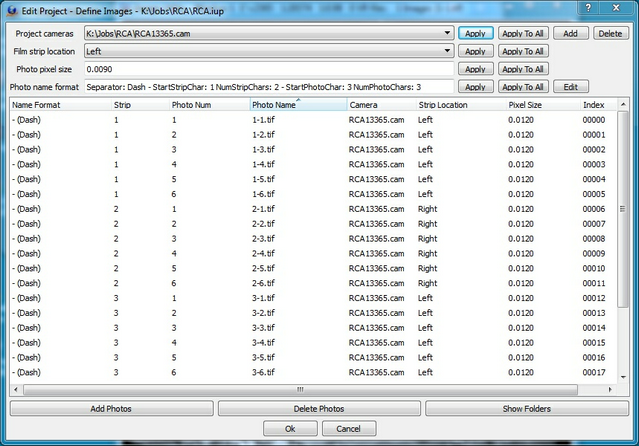This screenshot has width=639, height=446.
Task: Click Right strip location in 2-1.tif row
Action: tap(427, 209)
